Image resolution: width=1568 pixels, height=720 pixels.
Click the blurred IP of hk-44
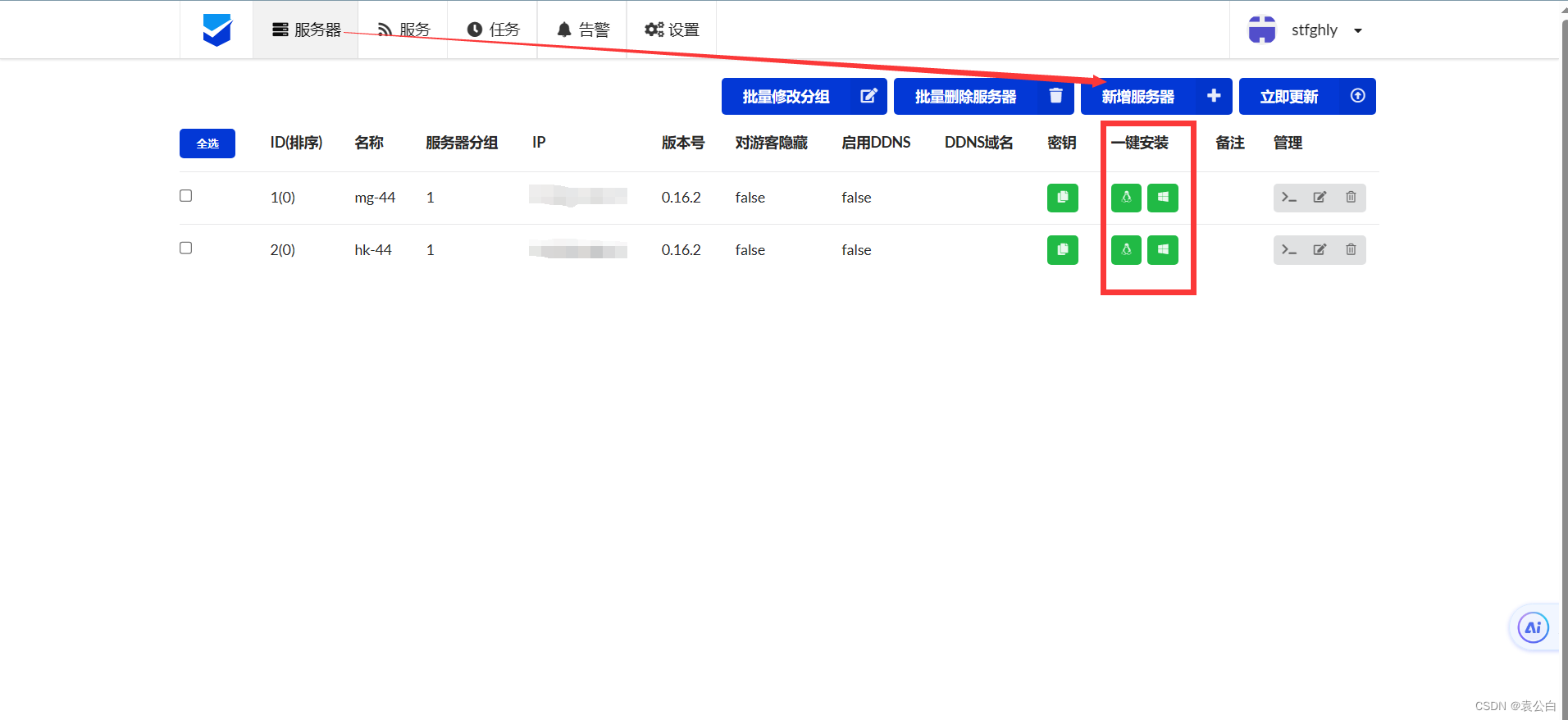(578, 249)
